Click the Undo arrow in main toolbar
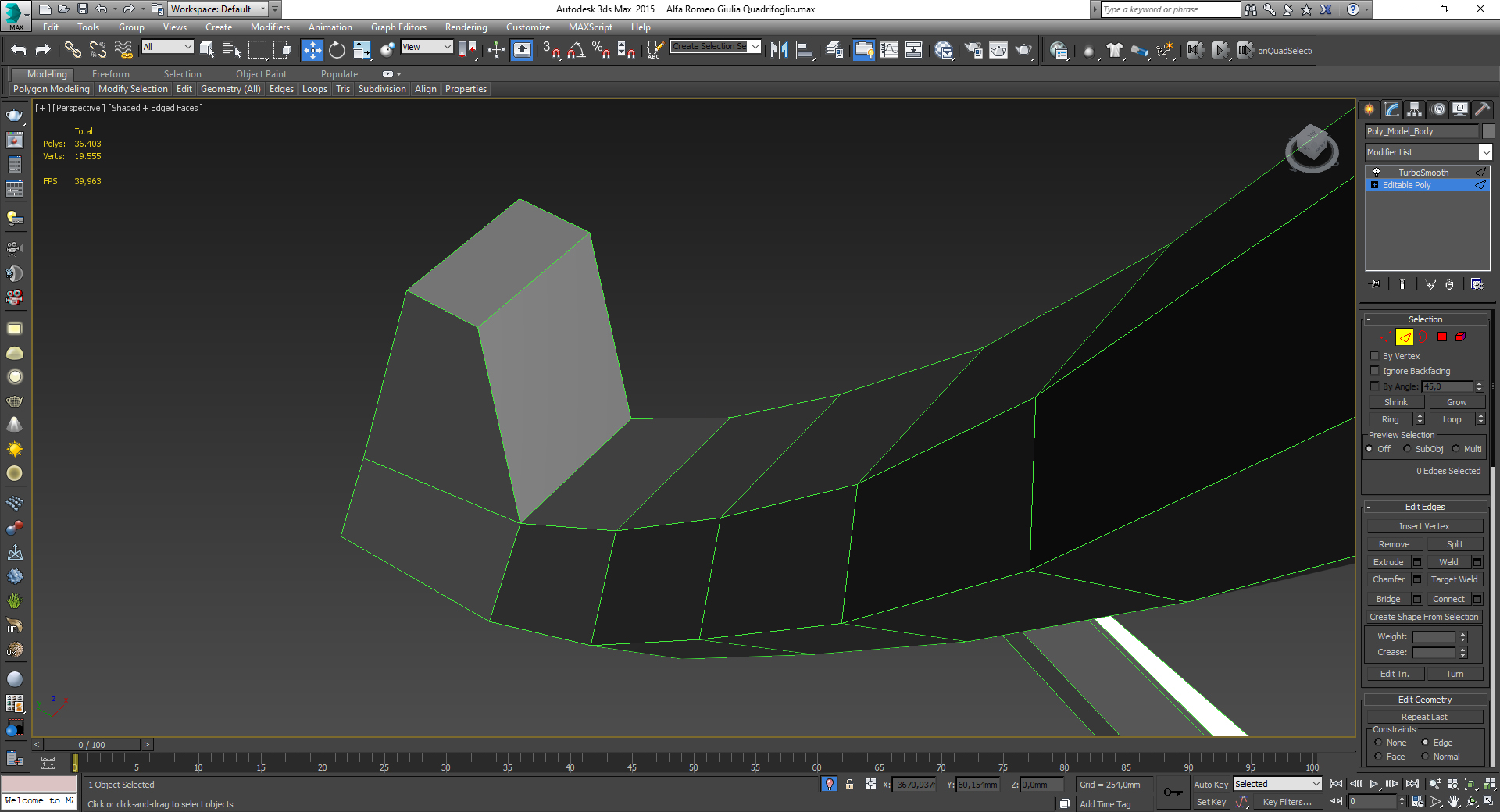 [x=19, y=51]
